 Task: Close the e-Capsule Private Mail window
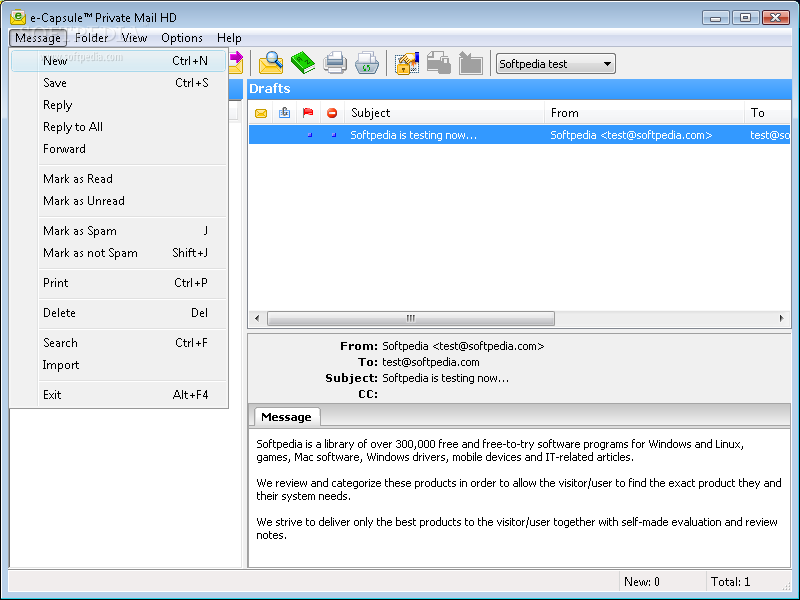[776, 18]
